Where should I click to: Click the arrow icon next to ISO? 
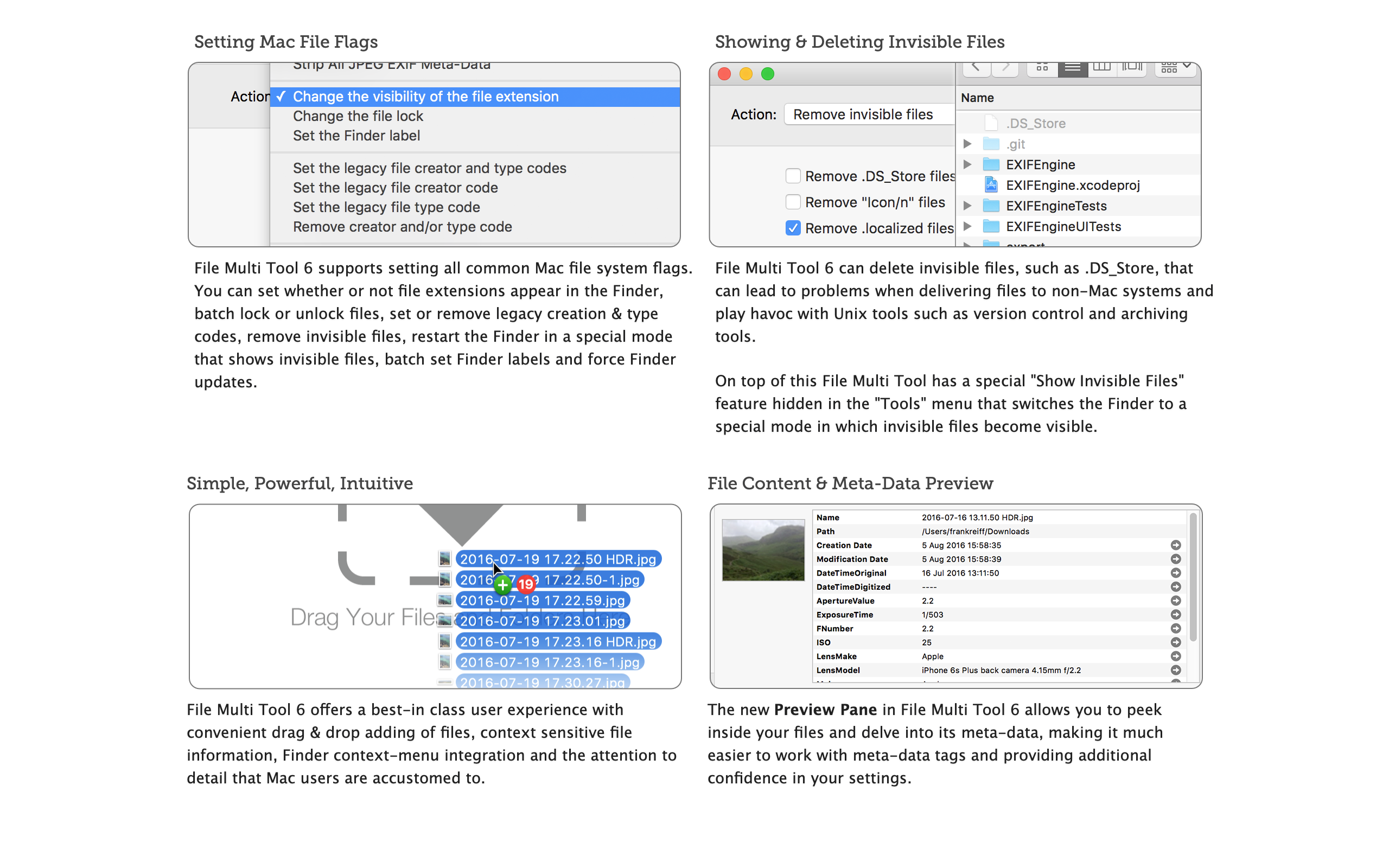tap(1175, 642)
